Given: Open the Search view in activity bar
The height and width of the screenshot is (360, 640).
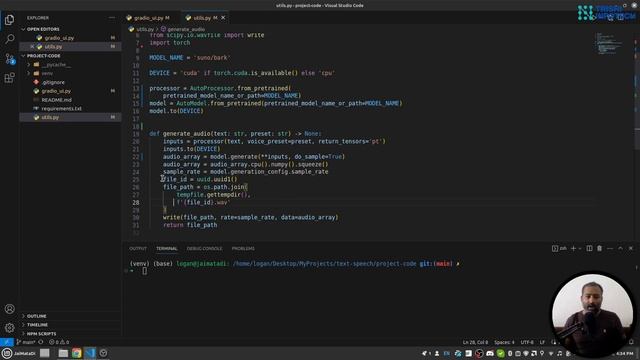Looking at the screenshot, I should tap(9, 39).
